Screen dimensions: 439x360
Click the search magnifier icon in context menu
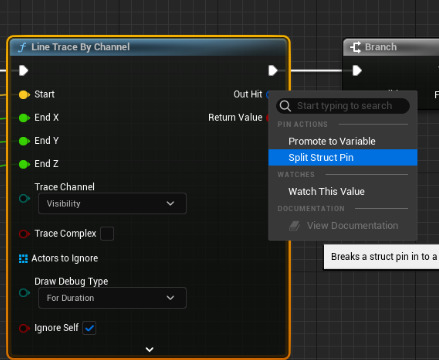click(x=285, y=106)
